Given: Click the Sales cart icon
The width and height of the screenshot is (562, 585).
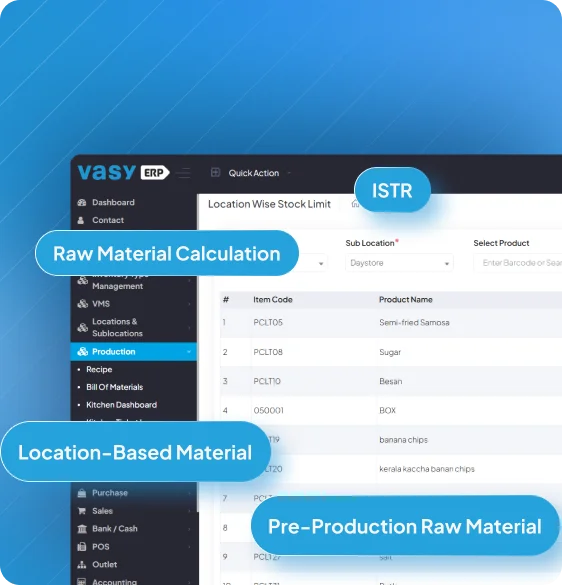Looking at the screenshot, I should click(x=82, y=511).
